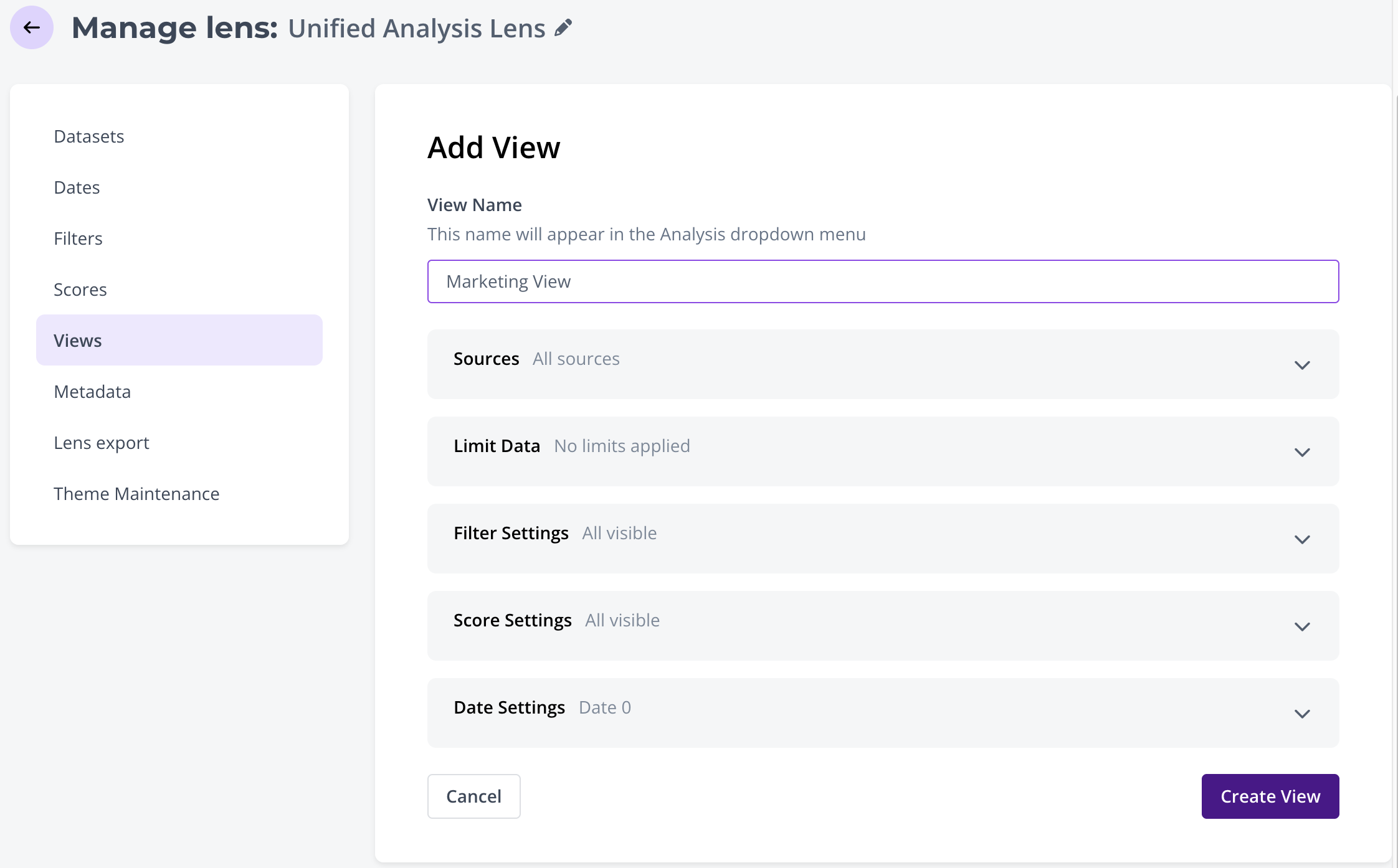
Task: Click the Cancel button
Action: click(474, 796)
